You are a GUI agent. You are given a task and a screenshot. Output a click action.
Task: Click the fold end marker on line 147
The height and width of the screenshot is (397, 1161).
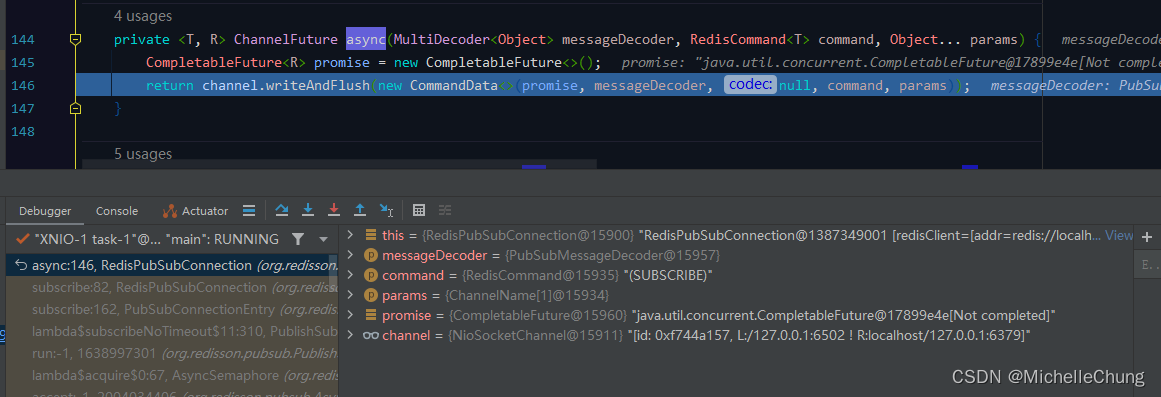(x=75, y=109)
